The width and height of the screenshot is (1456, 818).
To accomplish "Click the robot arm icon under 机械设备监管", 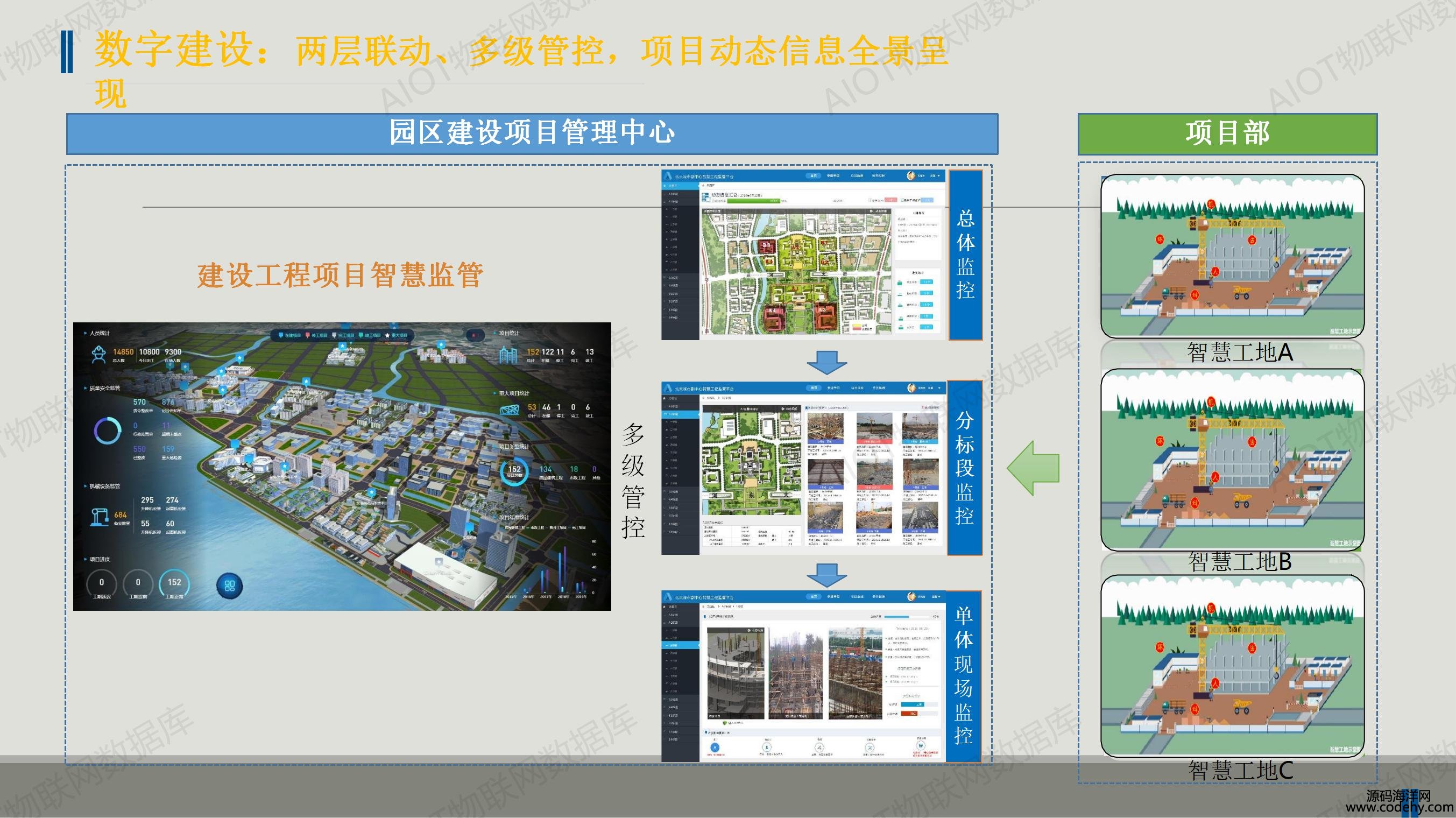I will pyautogui.click(x=100, y=517).
